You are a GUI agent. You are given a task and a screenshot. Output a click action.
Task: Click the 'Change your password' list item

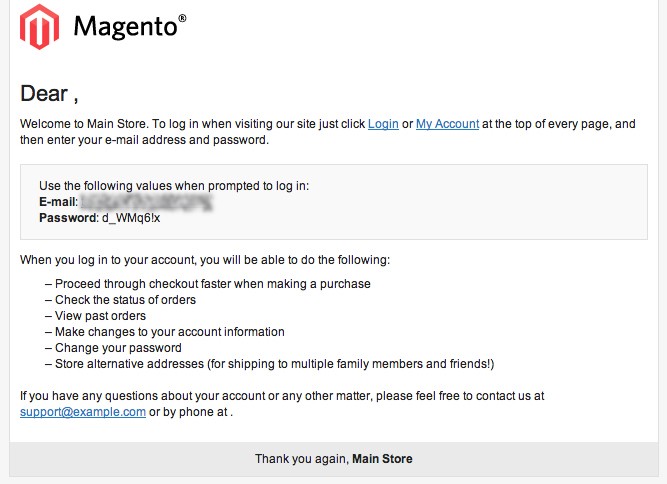tap(113, 348)
